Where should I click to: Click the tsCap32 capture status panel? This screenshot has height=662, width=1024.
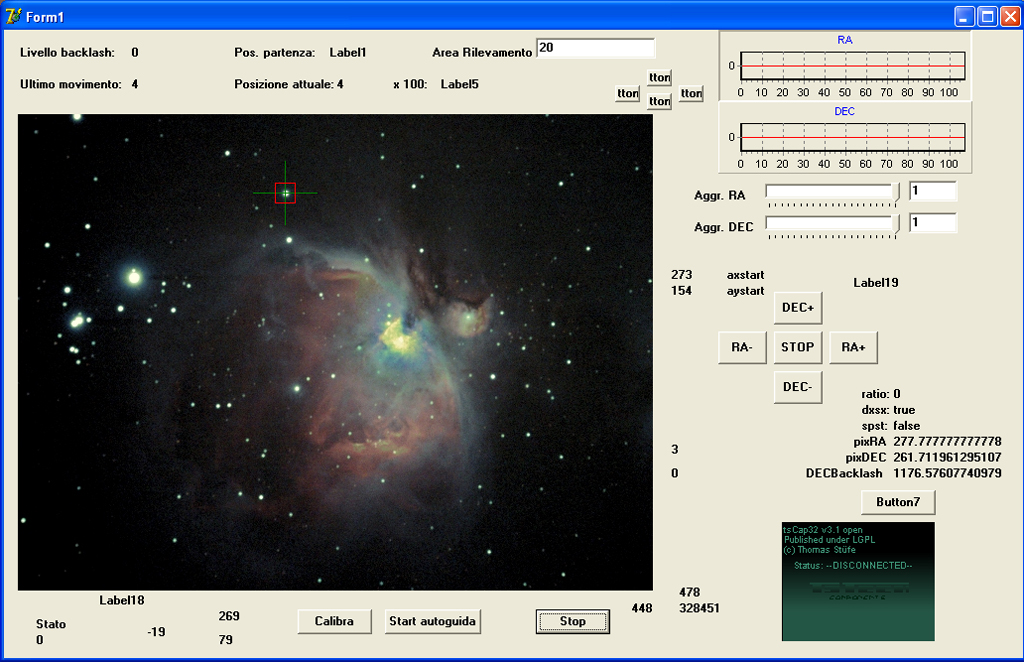[x=858, y=581]
